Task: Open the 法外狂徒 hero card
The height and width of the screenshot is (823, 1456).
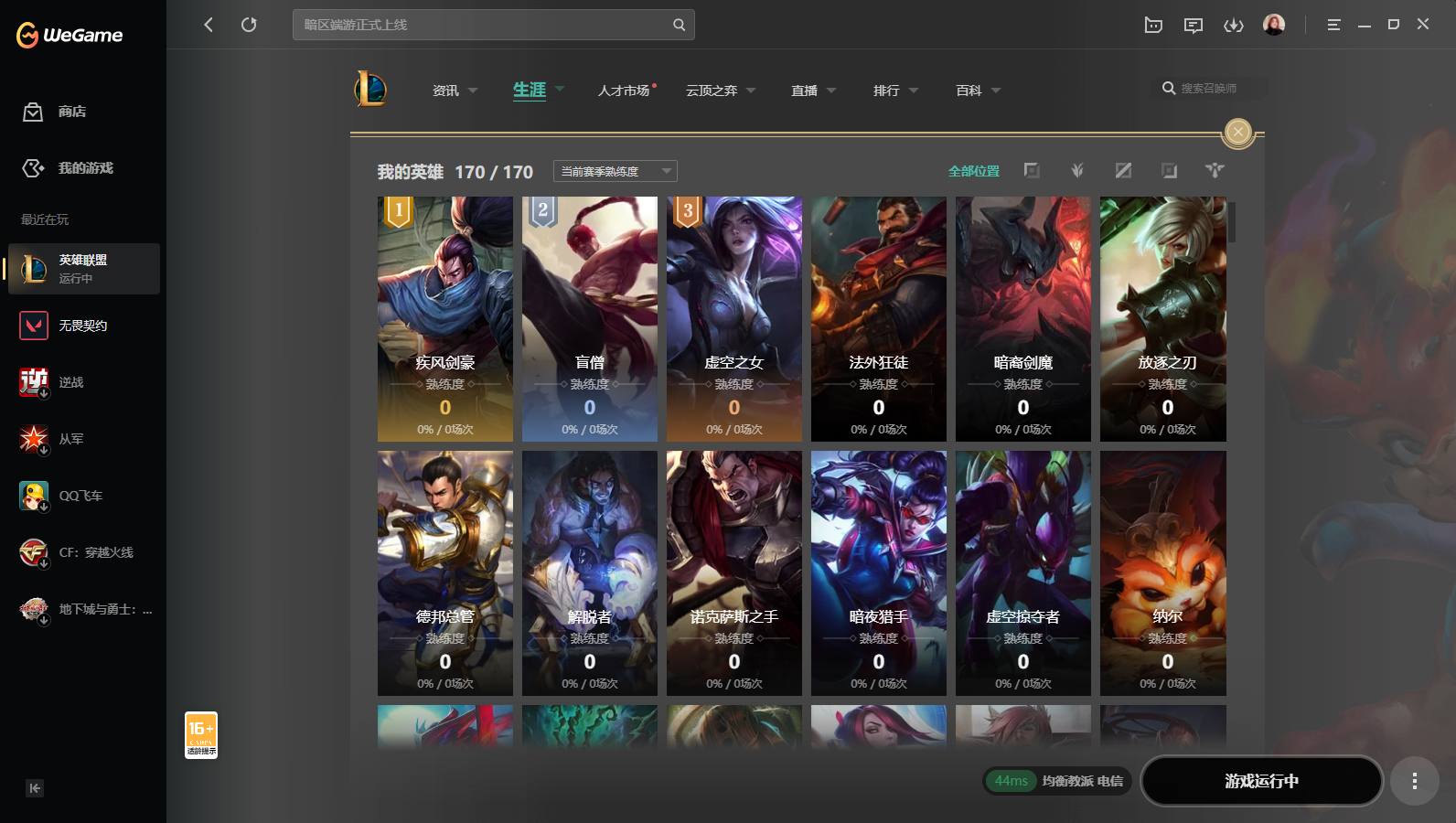Action: coord(879,319)
